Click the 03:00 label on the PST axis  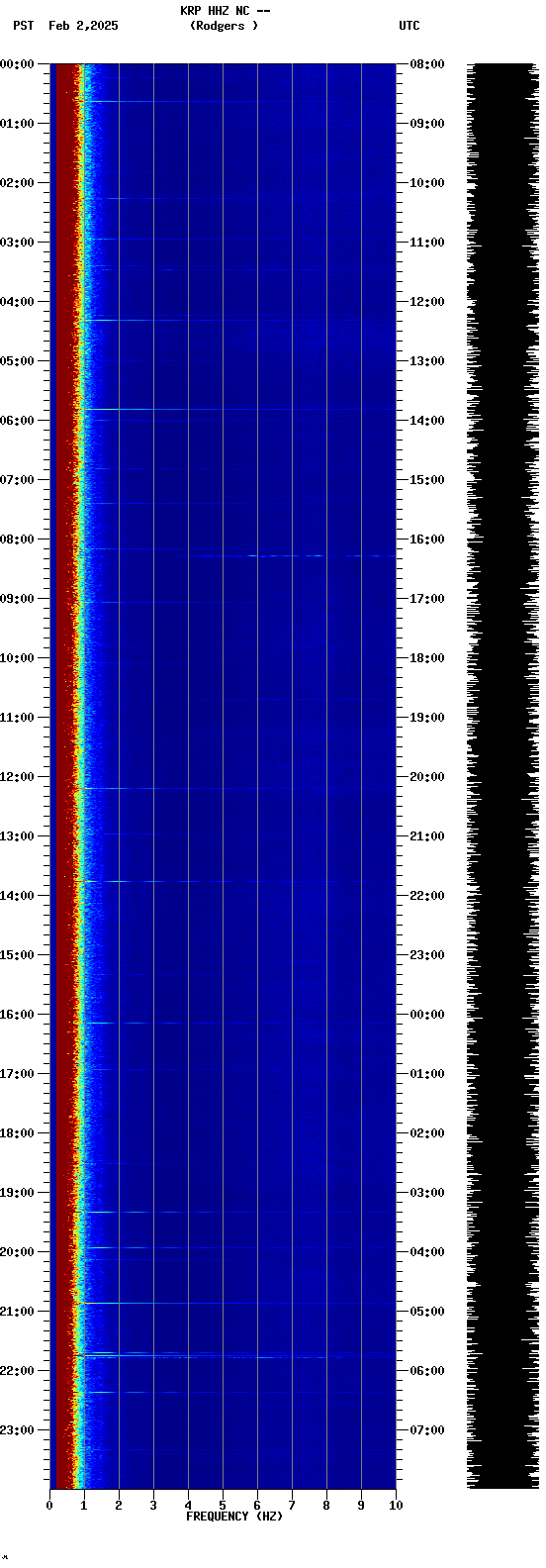pos(17,243)
